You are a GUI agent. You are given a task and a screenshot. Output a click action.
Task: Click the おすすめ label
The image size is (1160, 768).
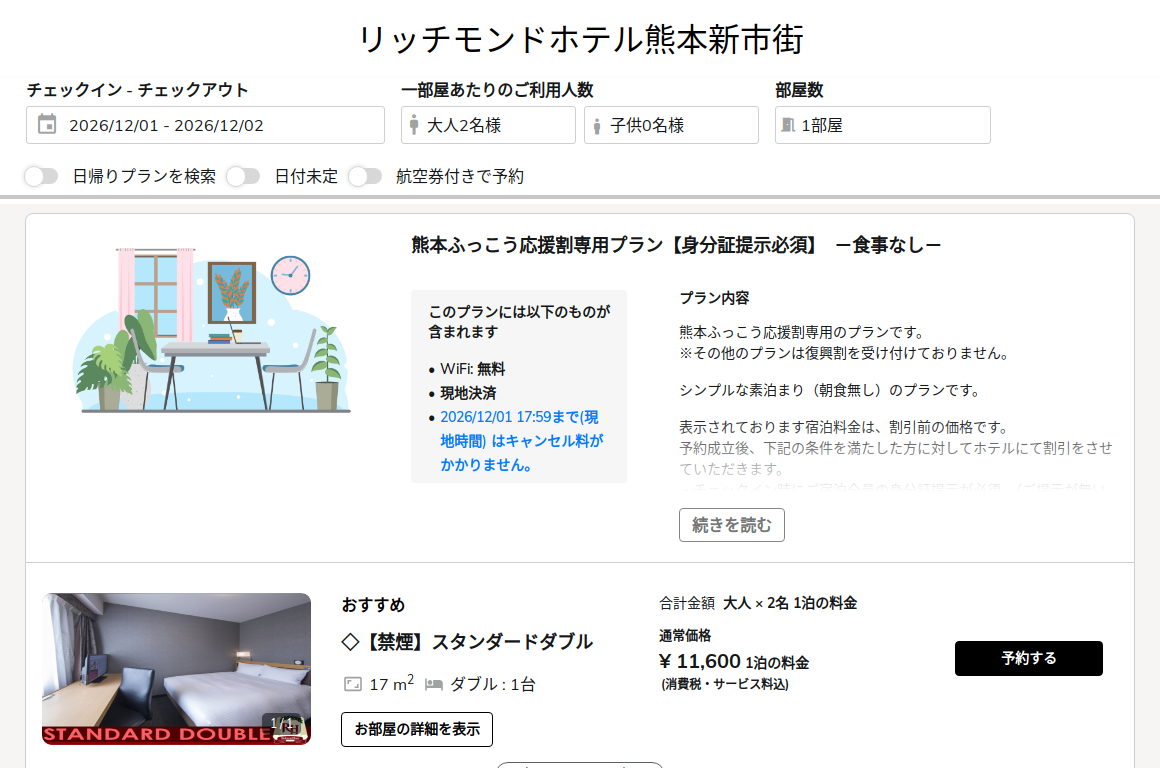coord(373,605)
